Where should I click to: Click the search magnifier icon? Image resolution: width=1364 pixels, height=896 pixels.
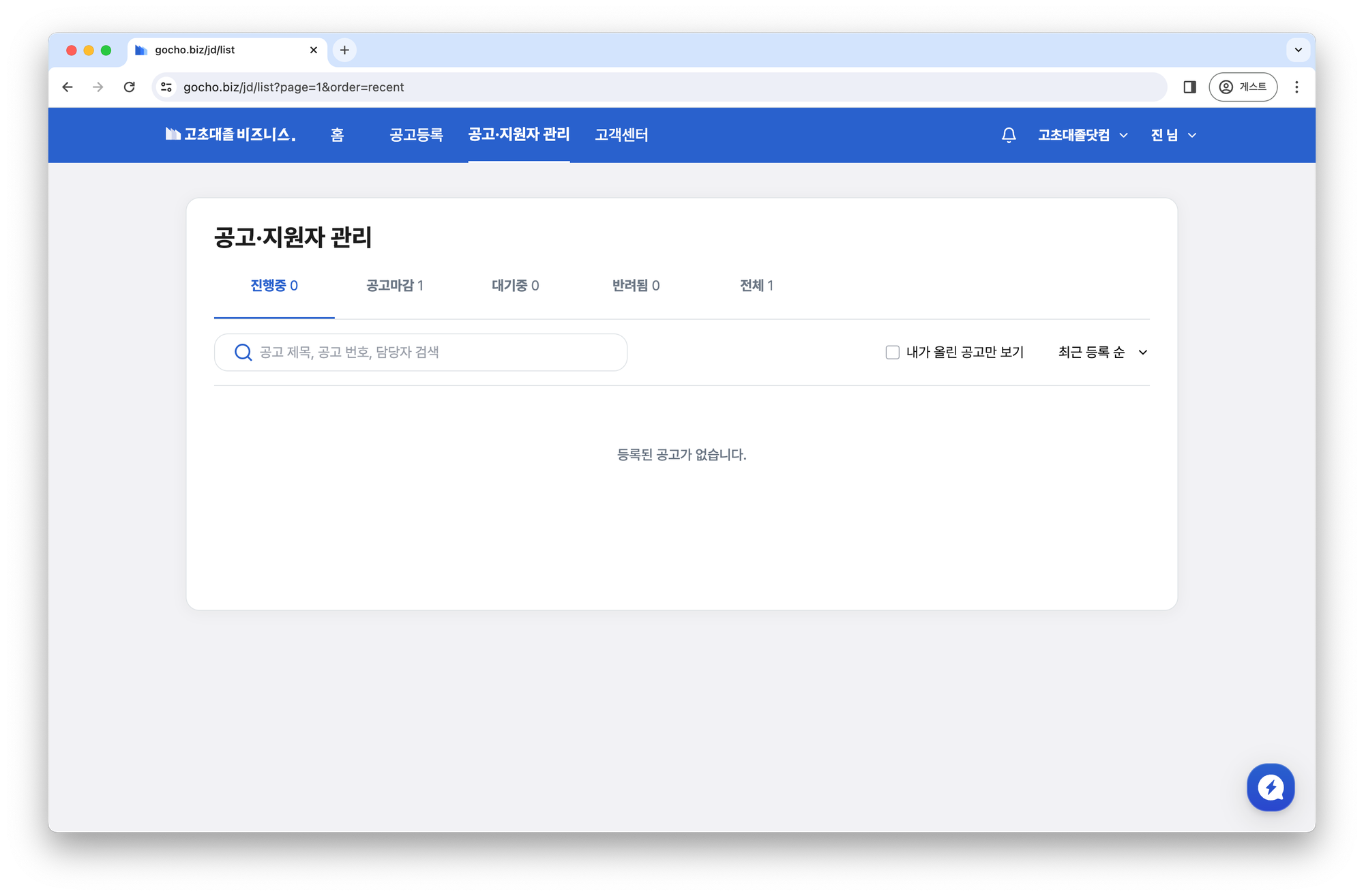tap(243, 352)
